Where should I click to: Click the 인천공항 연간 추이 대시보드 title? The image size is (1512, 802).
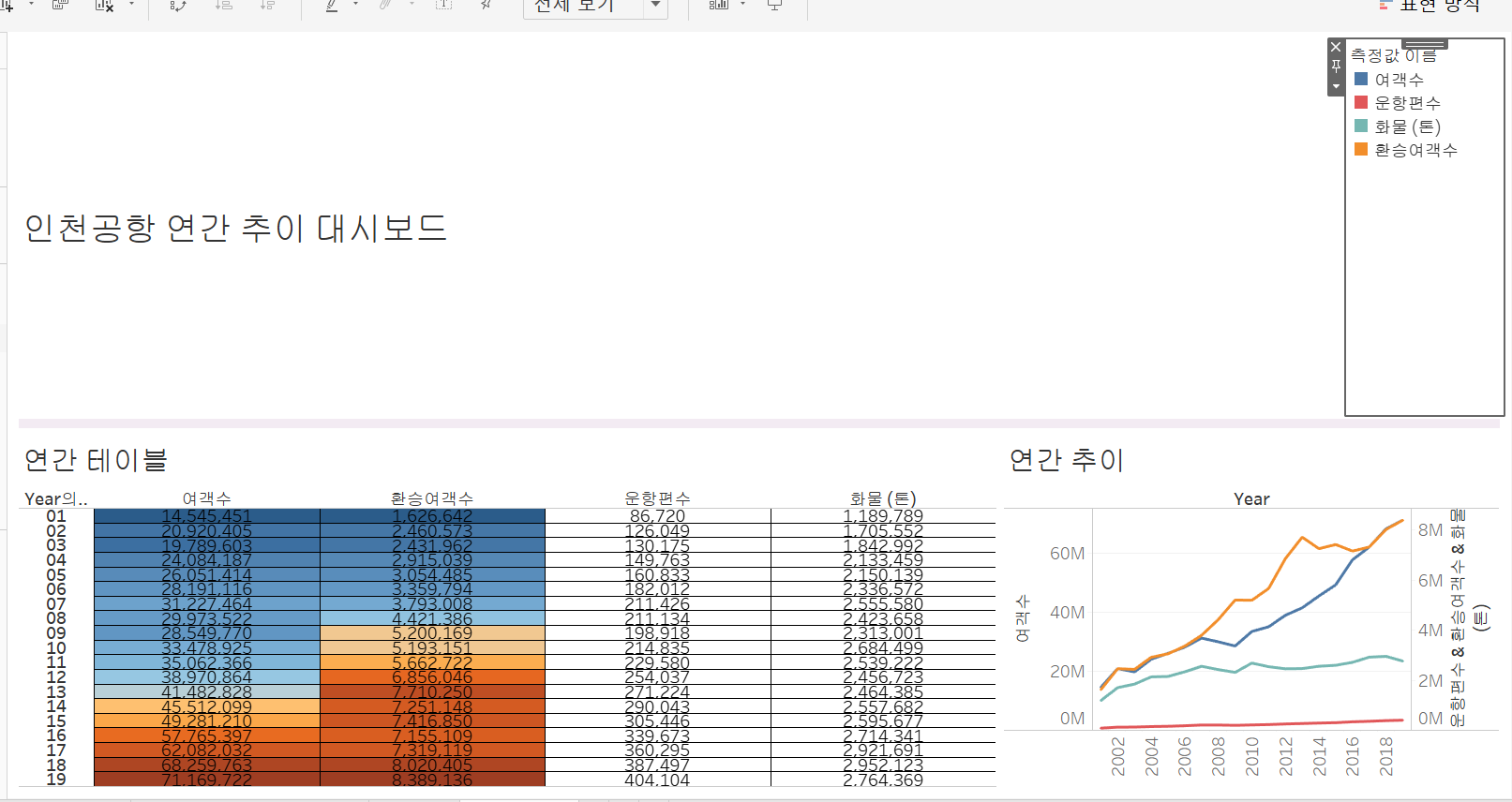(x=235, y=228)
